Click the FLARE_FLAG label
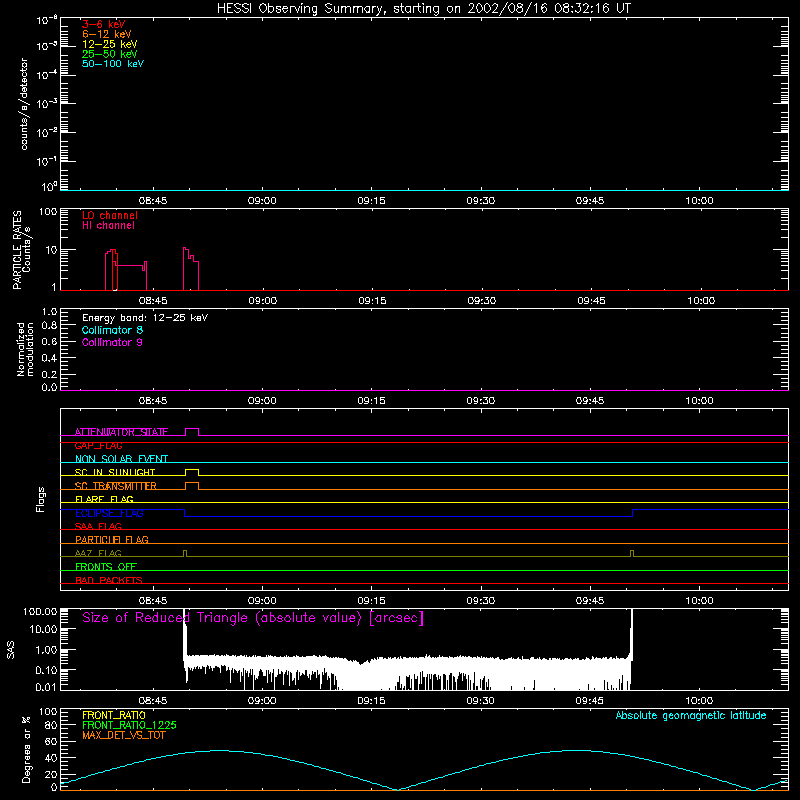Image resolution: width=800 pixels, height=800 pixels. pyautogui.click(x=104, y=499)
